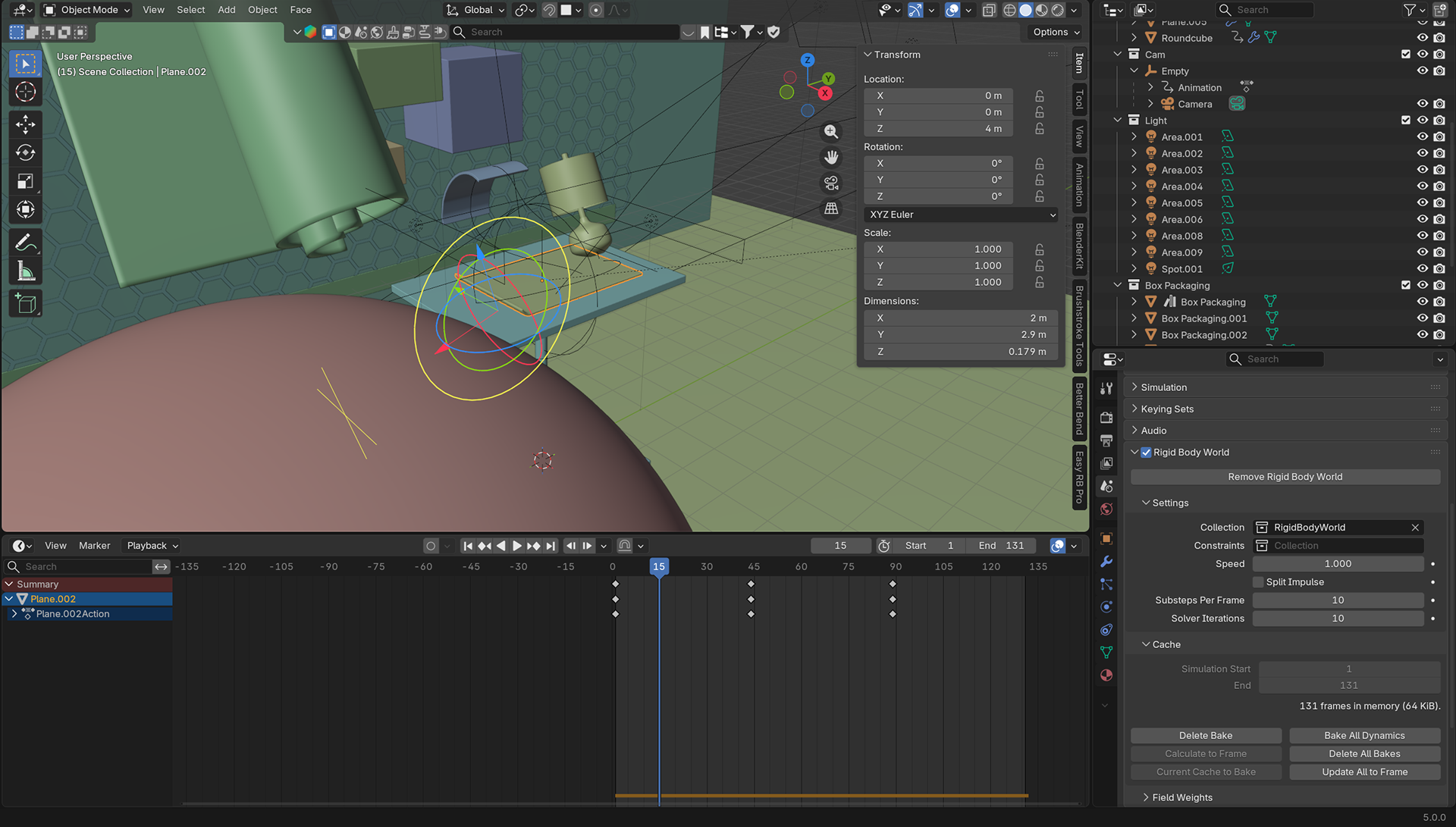This screenshot has width=1456, height=827.
Task: Open the Object Mode dropdown
Action: click(87, 10)
